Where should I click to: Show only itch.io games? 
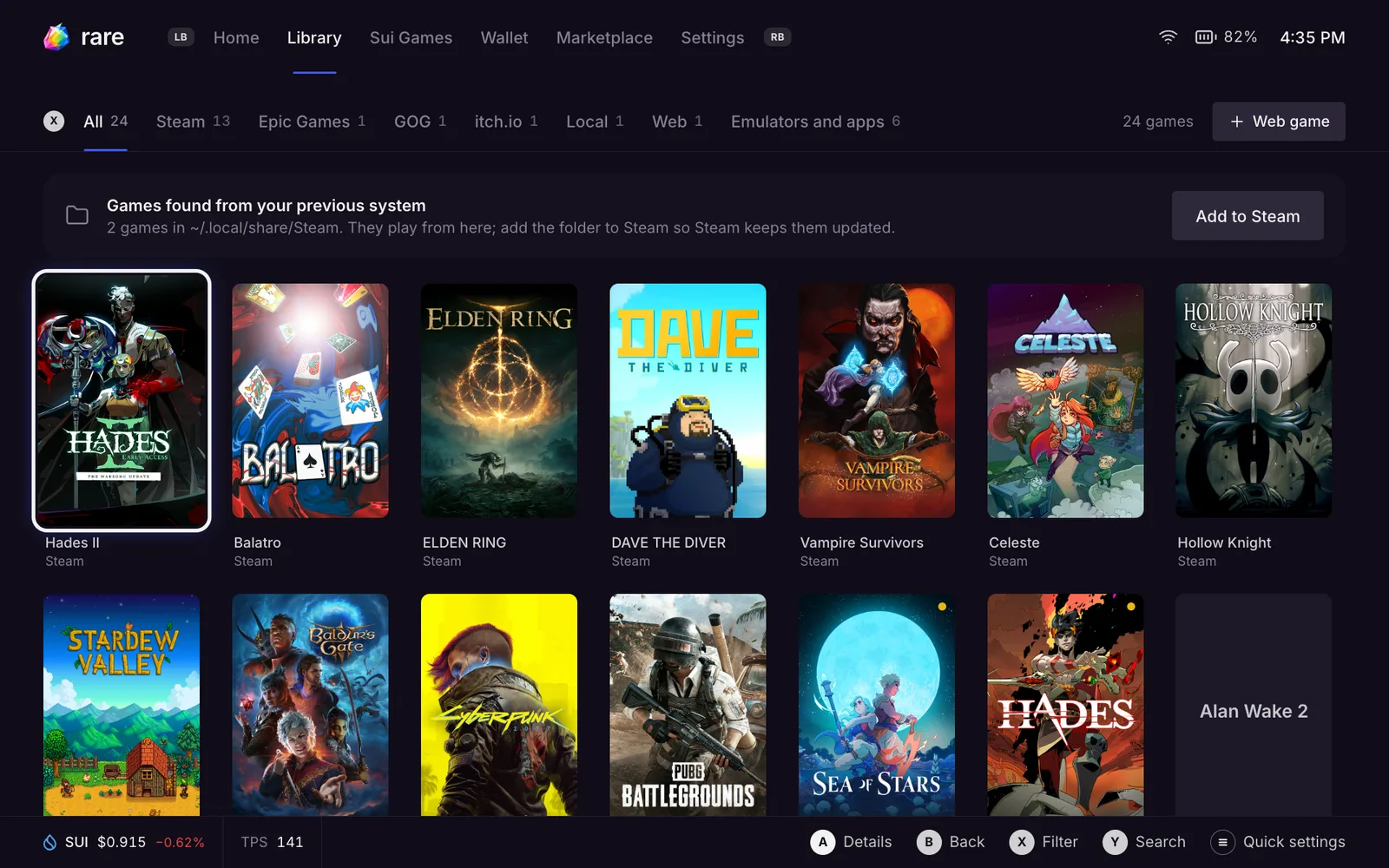click(506, 122)
